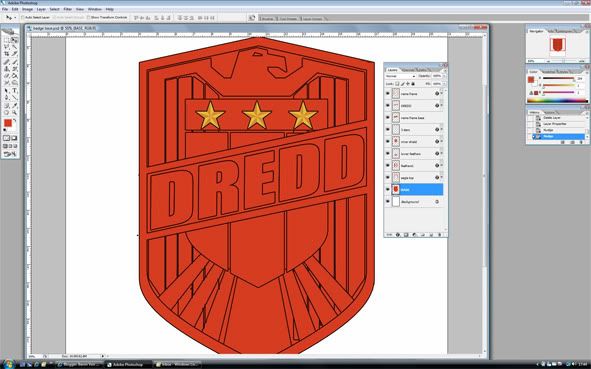The image size is (591, 369).
Task: Hide the name frame layer
Action: pyautogui.click(x=388, y=94)
